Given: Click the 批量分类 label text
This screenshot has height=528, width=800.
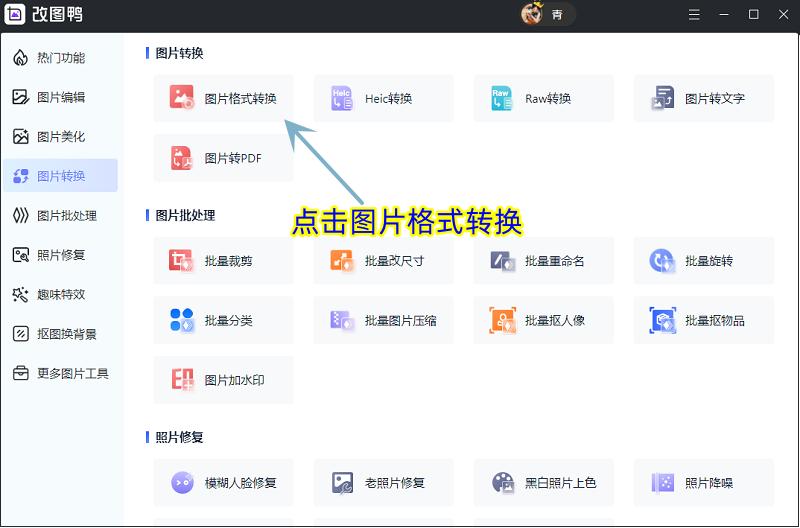Looking at the screenshot, I should click(229, 321).
